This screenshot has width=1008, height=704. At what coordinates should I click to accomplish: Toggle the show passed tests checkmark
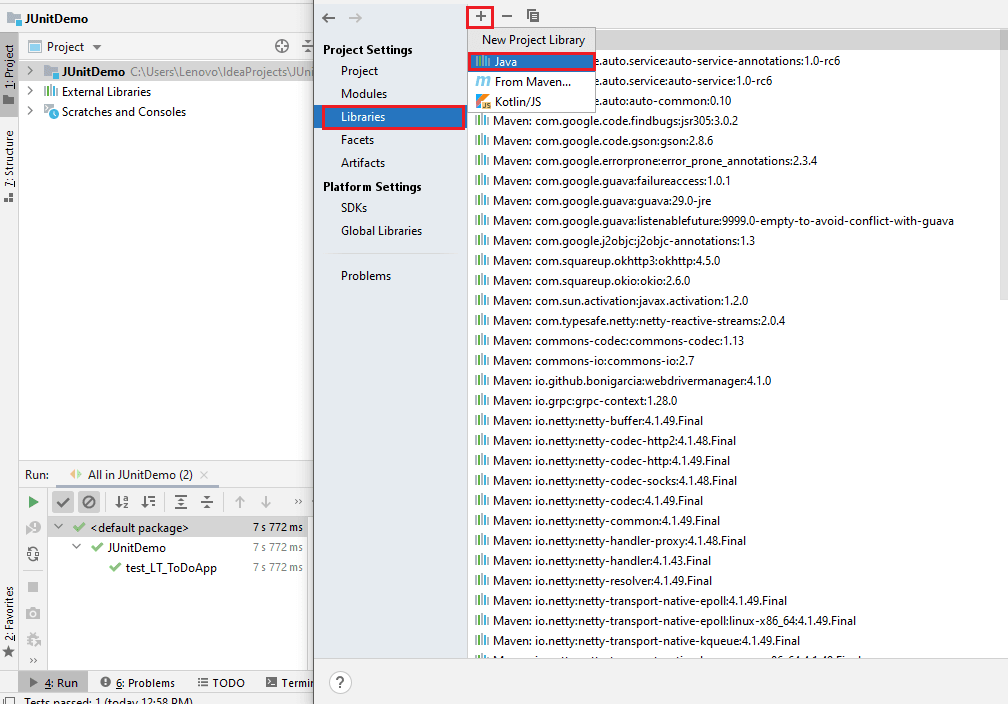(63, 502)
